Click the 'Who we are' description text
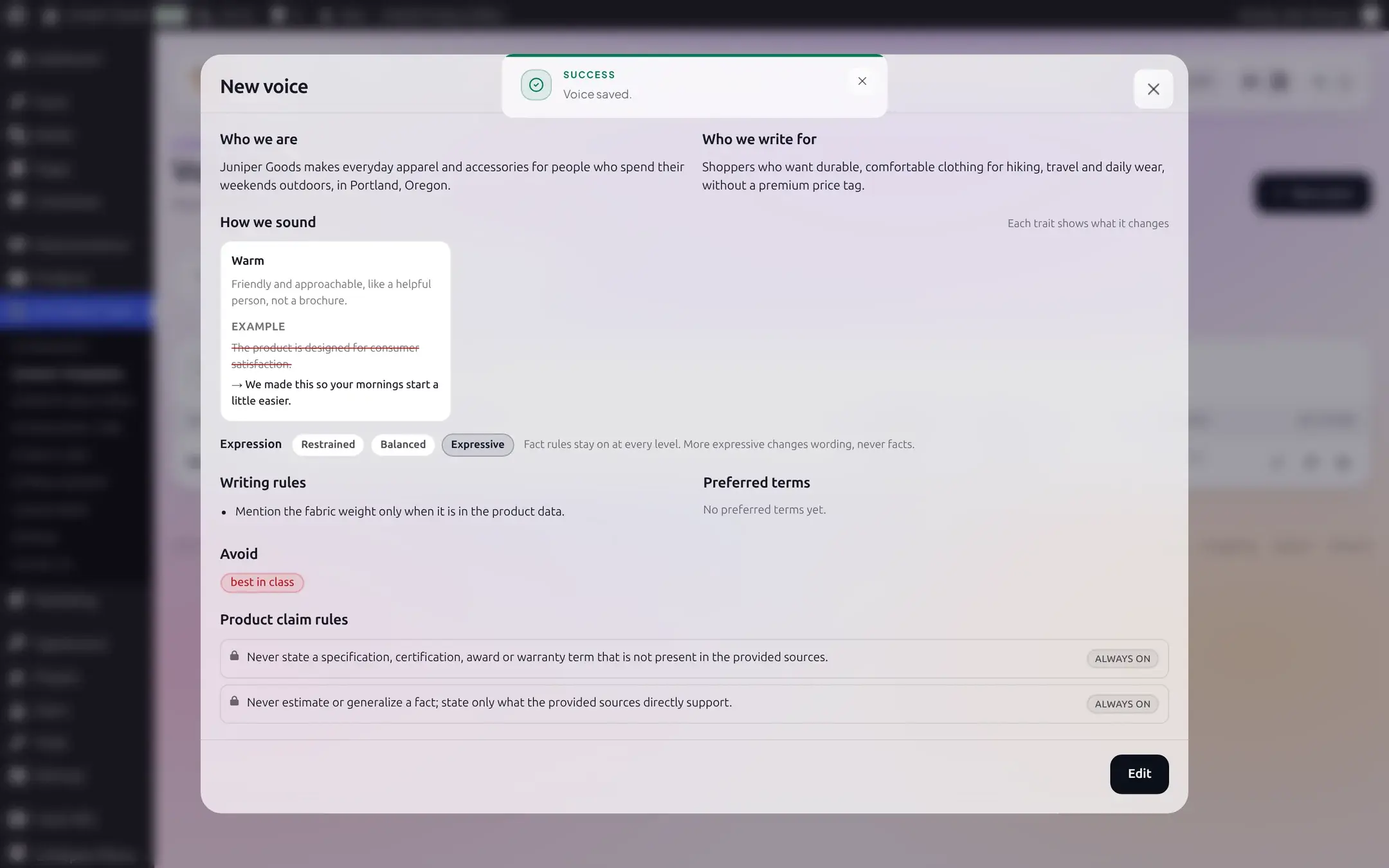 click(x=452, y=176)
